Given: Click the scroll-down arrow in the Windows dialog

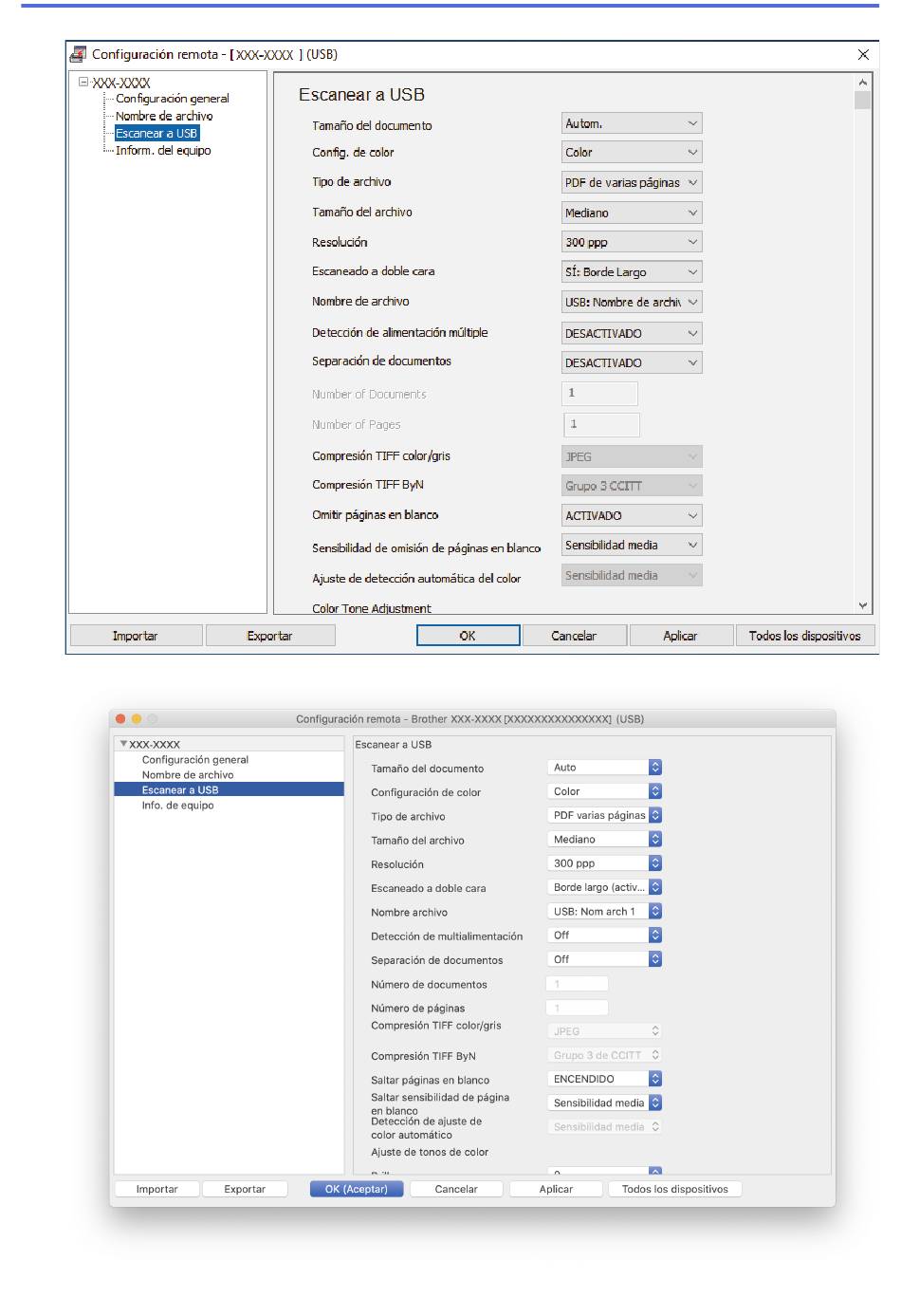Looking at the screenshot, I should pyautogui.click(x=862, y=605).
